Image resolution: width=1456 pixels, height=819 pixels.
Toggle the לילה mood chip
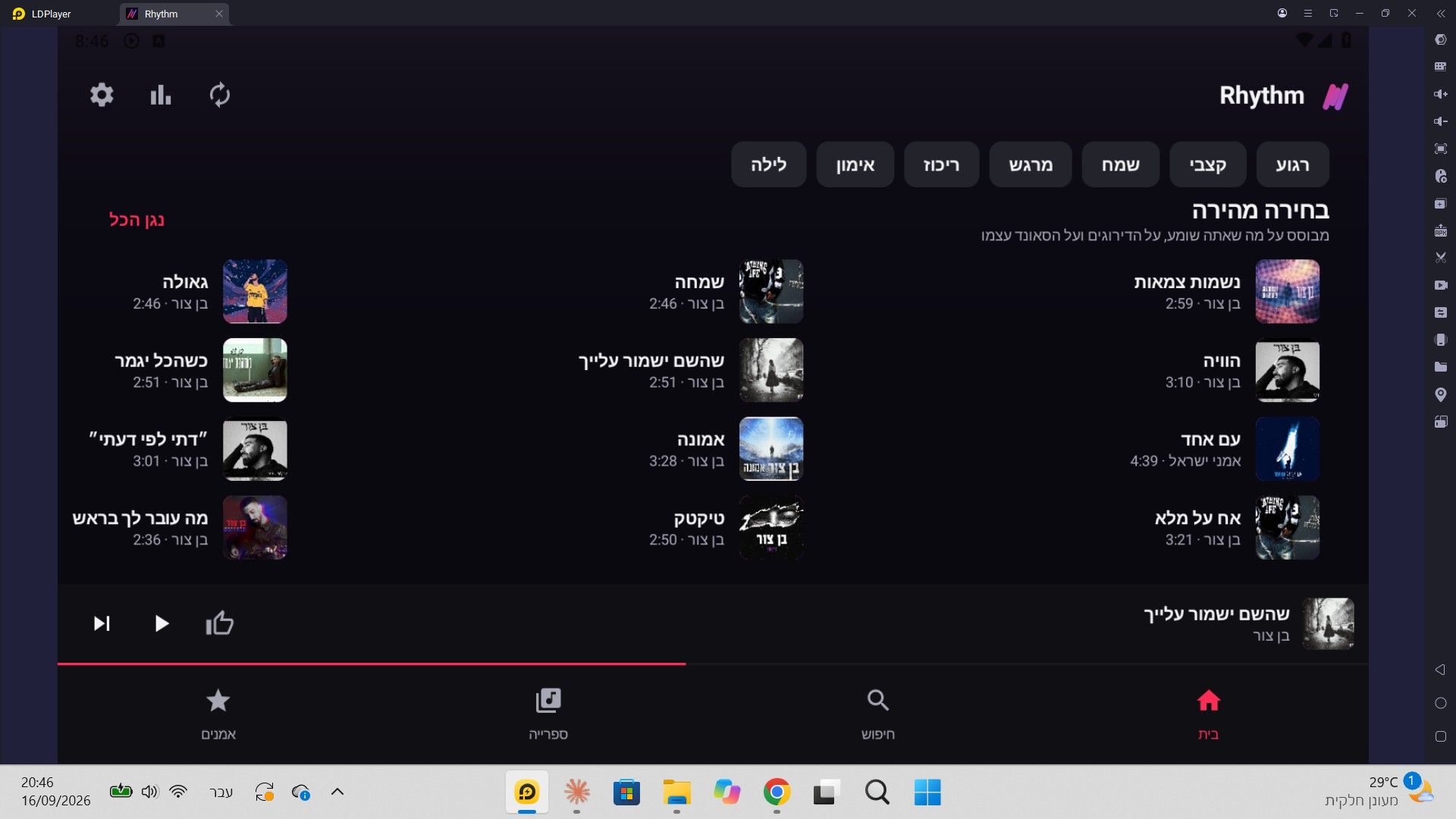click(768, 165)
